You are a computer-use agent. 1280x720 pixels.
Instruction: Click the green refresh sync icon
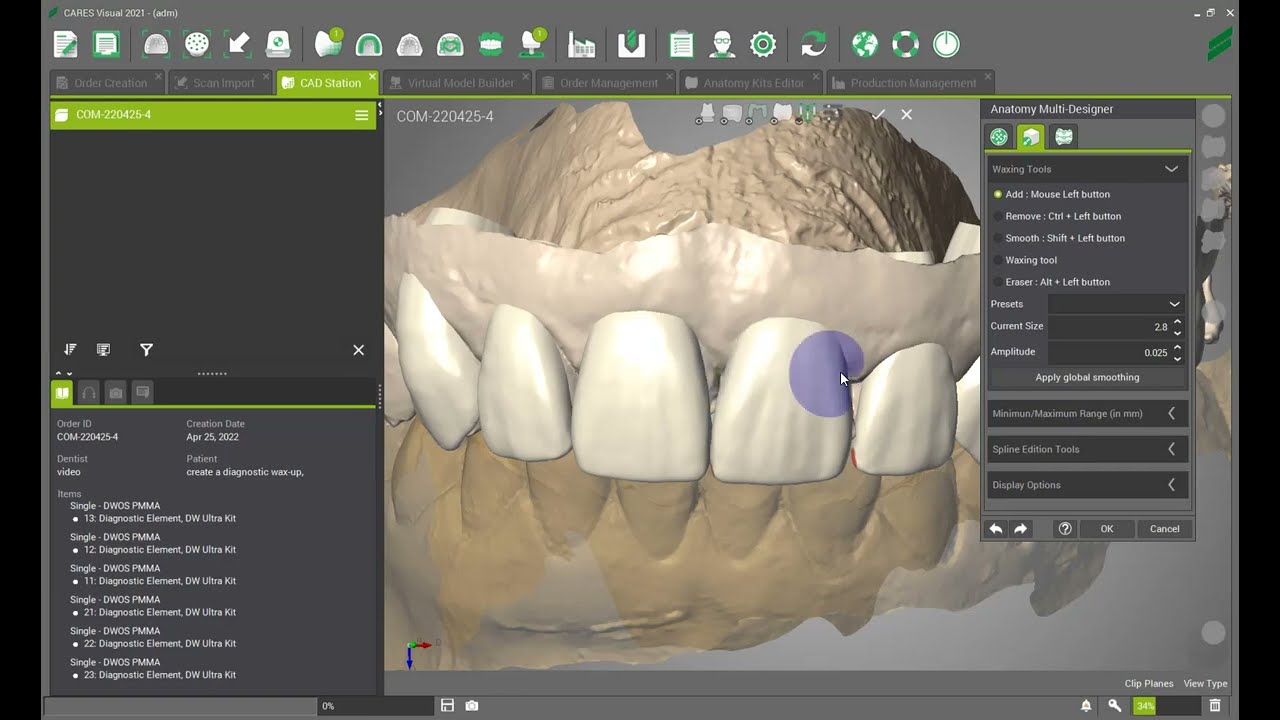(814, 44)
